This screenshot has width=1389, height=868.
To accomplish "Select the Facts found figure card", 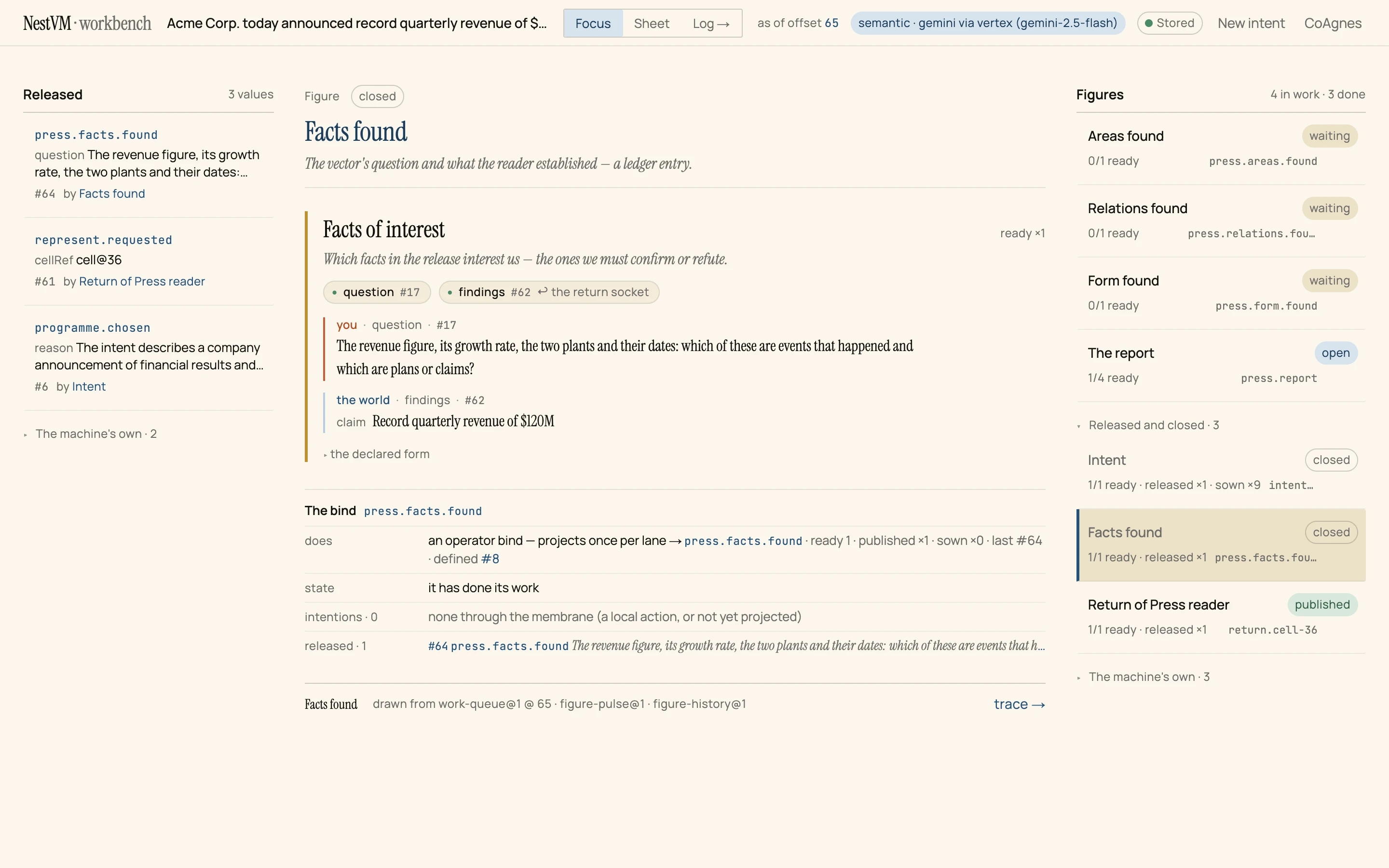I will (1221, 545).
